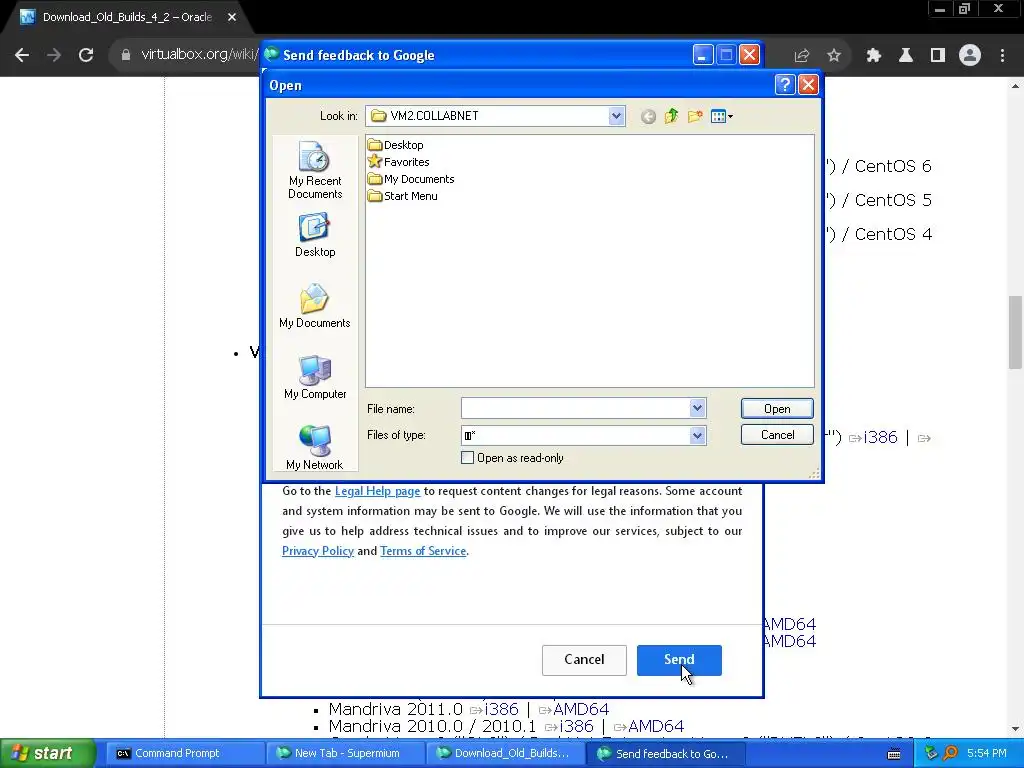Open the View Menu icon dropdown

pyautogui.click(x=722, y=116)
